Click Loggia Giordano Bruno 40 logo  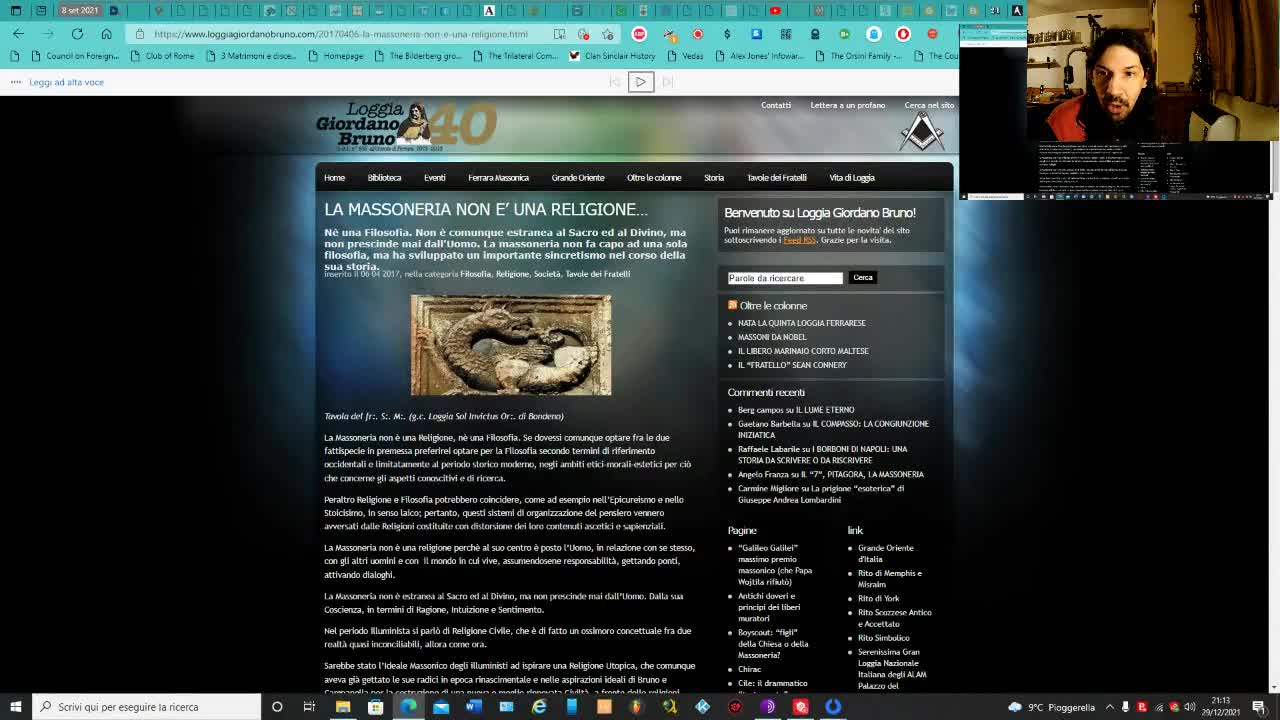(406, 127)
